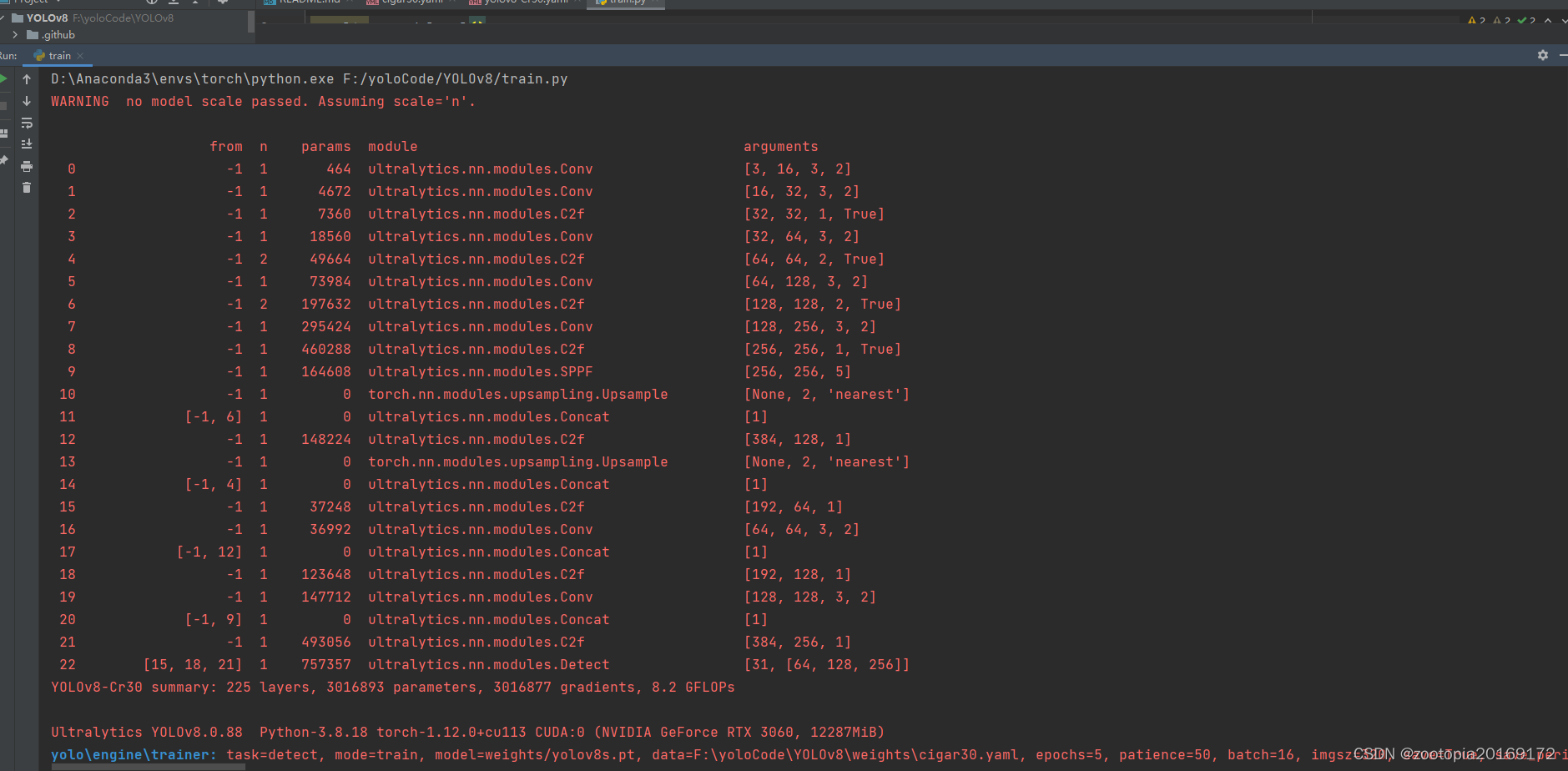
Task: Click the WARNING no model scale line
Action: point(263,102)
